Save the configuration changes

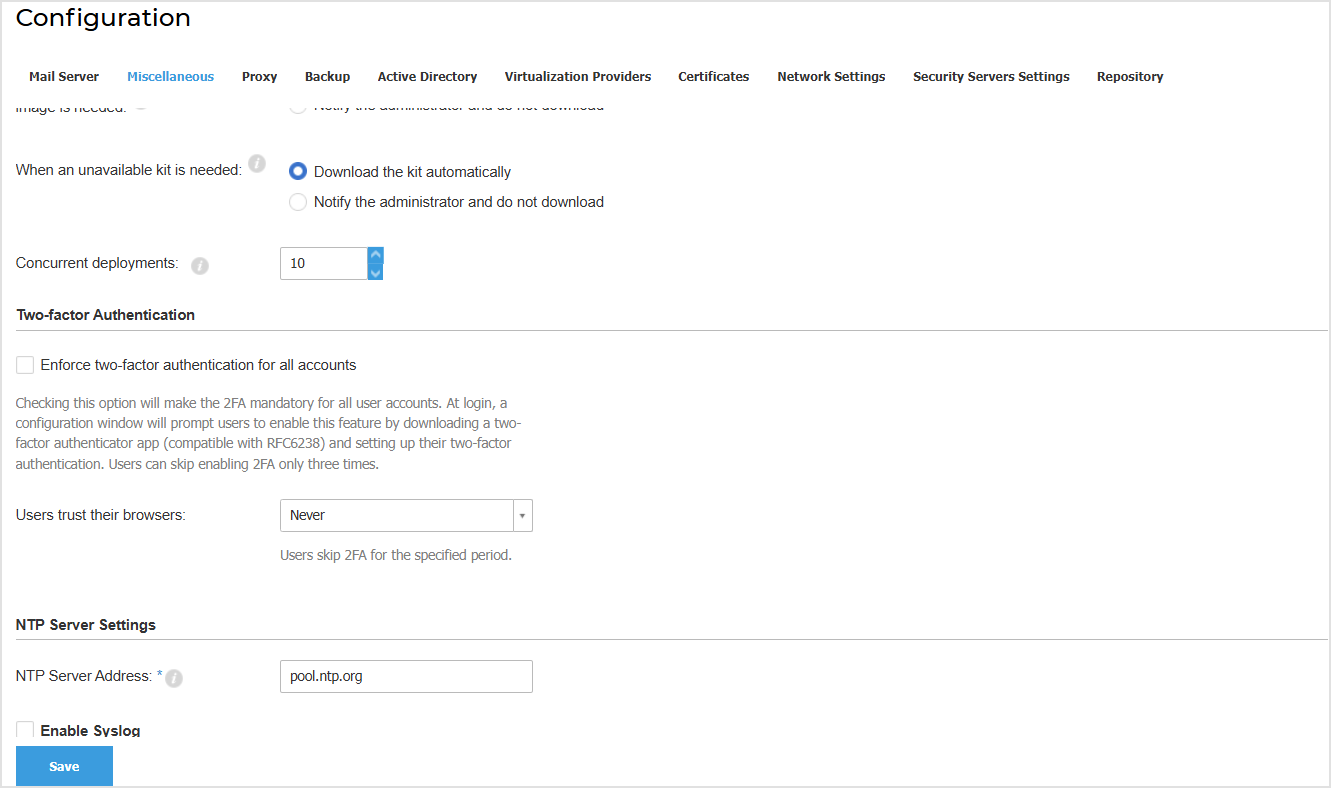point(64,765)
